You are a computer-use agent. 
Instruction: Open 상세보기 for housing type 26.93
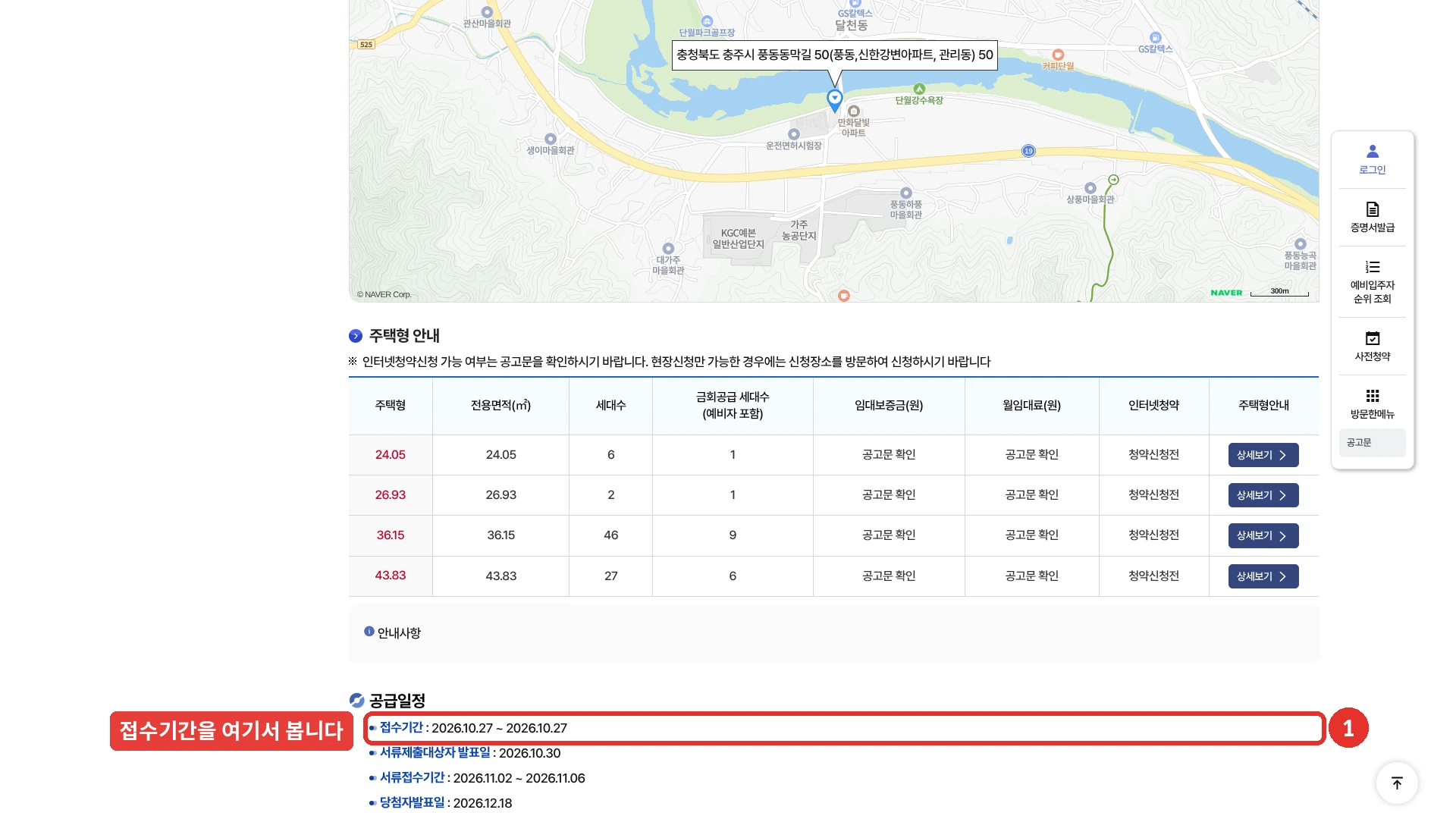click(x=1263, y=495)
